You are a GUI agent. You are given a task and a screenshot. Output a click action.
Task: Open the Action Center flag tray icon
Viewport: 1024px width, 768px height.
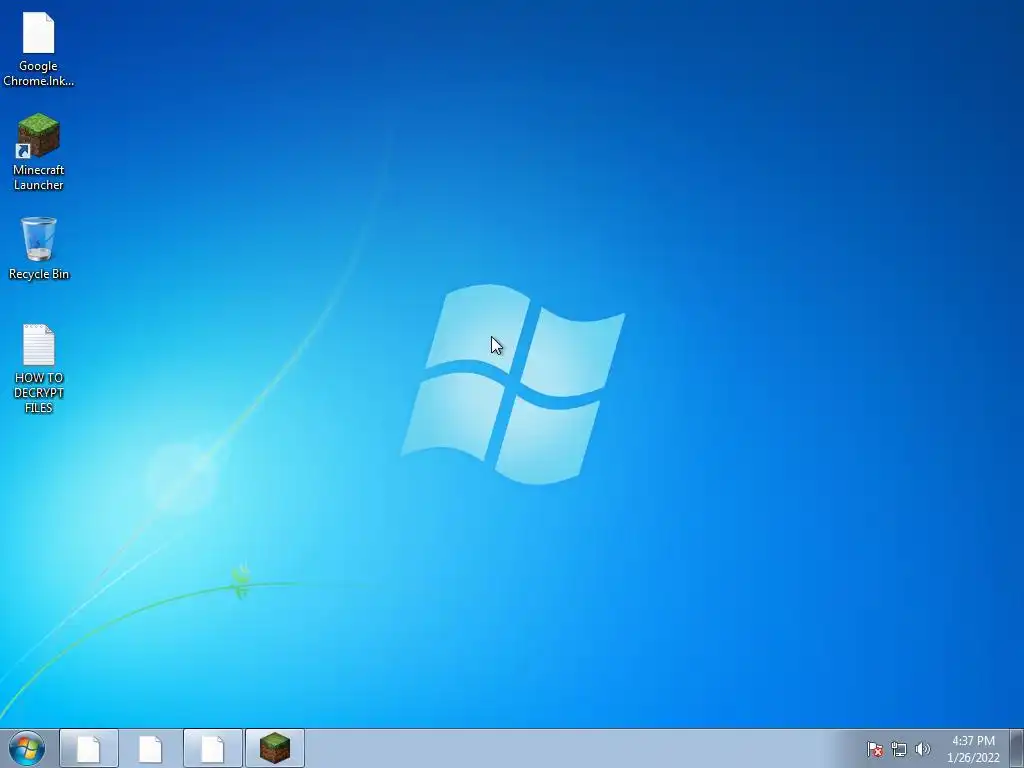click(x=874, y=749)
